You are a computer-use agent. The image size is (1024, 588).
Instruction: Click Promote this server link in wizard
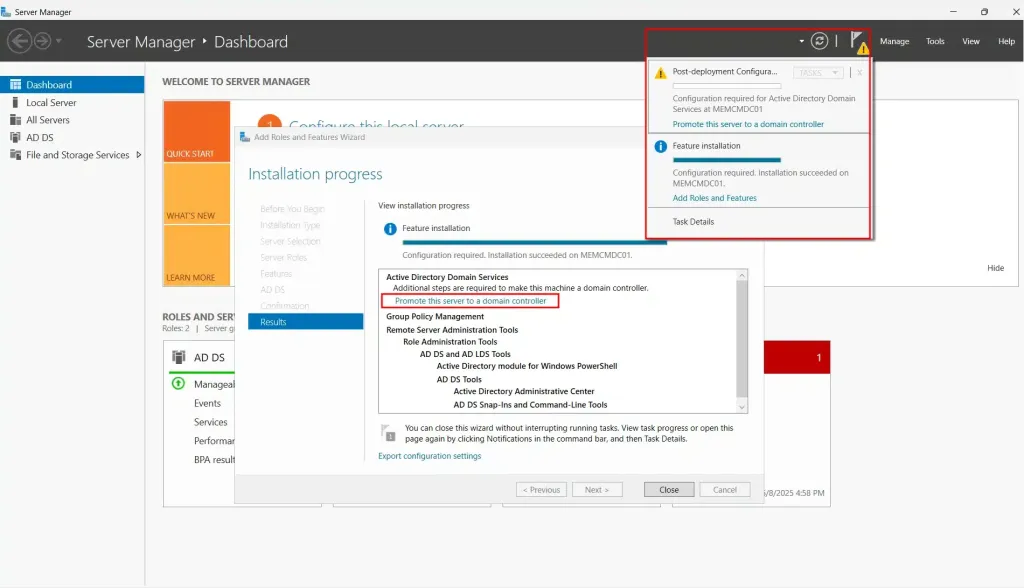pos(470,301)
